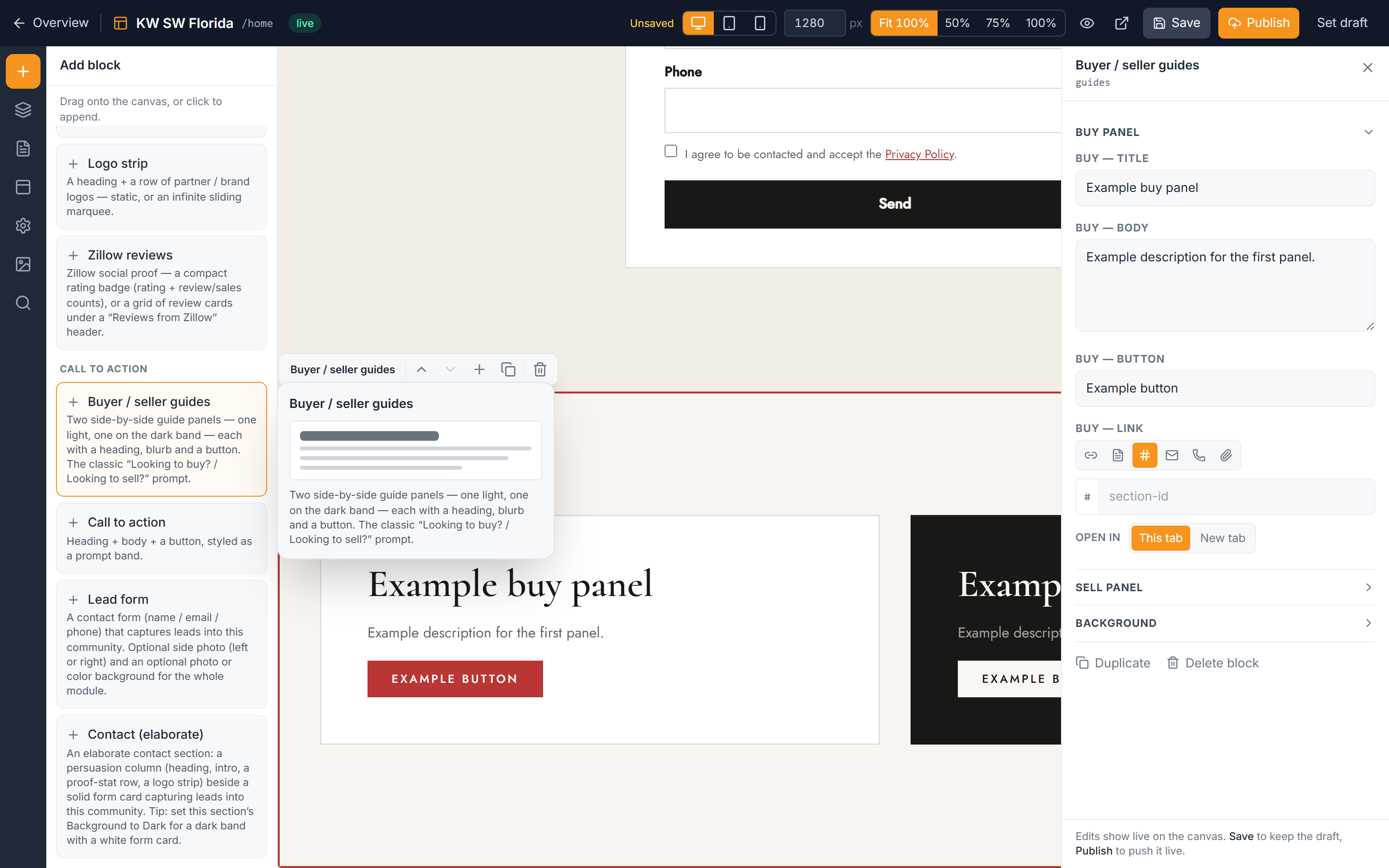Click the Buy — Title input field

coord(1225,188)
